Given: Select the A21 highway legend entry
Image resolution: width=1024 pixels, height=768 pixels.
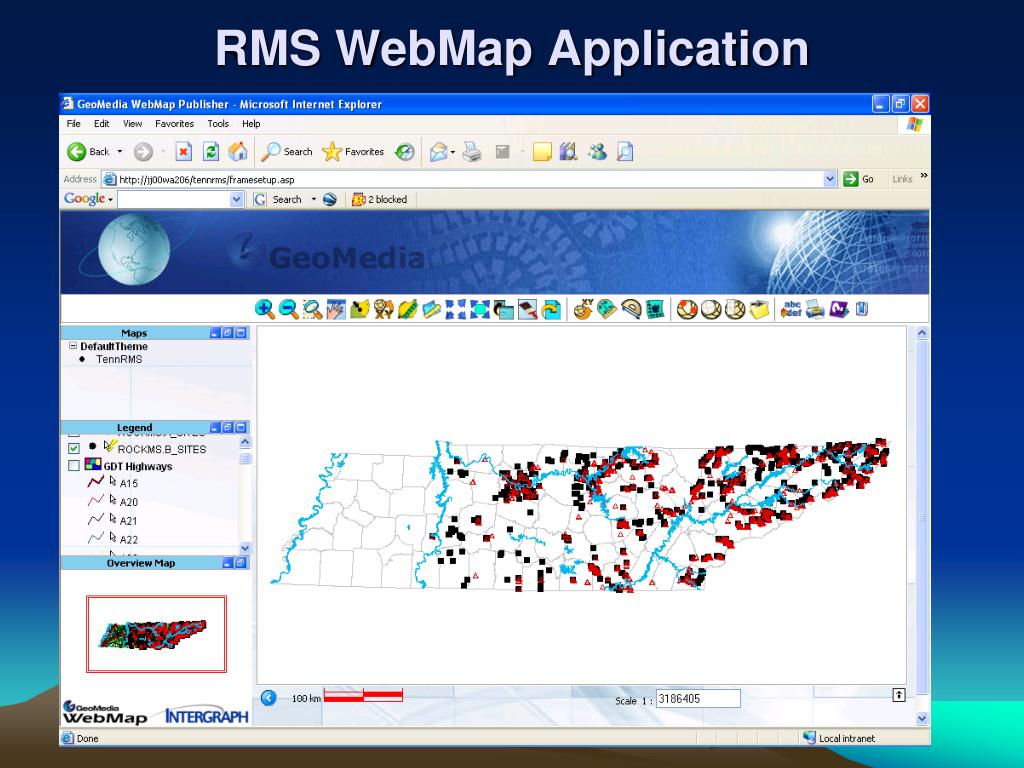Looking at the screenshot, I should 129,520.
